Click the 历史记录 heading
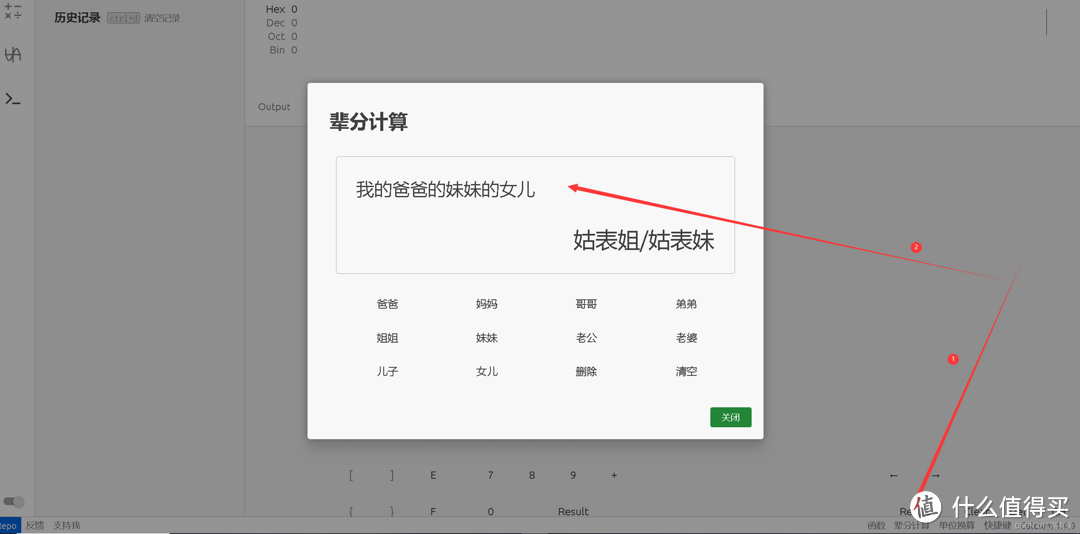The width and height of the screenshot is (1080, 534). coord(77,18)
